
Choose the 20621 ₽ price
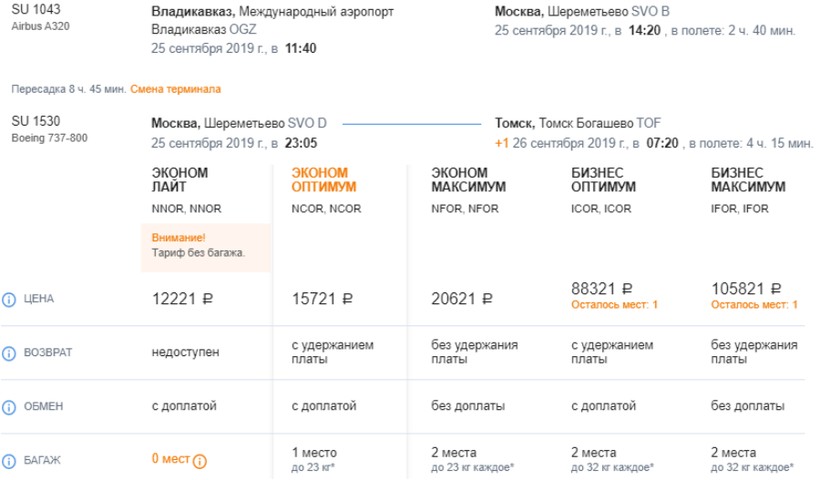pyautogui.click(x=462, y=298)
